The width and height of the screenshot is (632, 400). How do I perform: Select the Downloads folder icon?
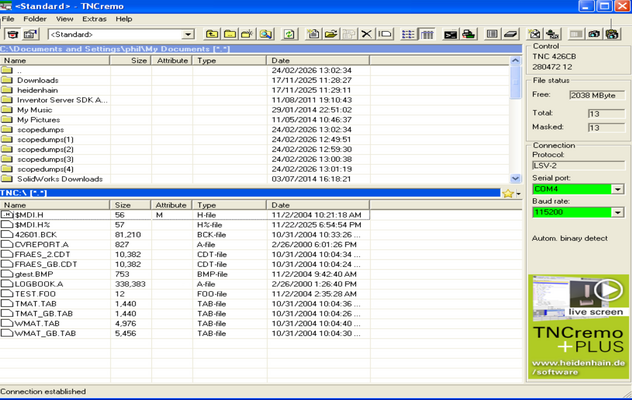6,80
